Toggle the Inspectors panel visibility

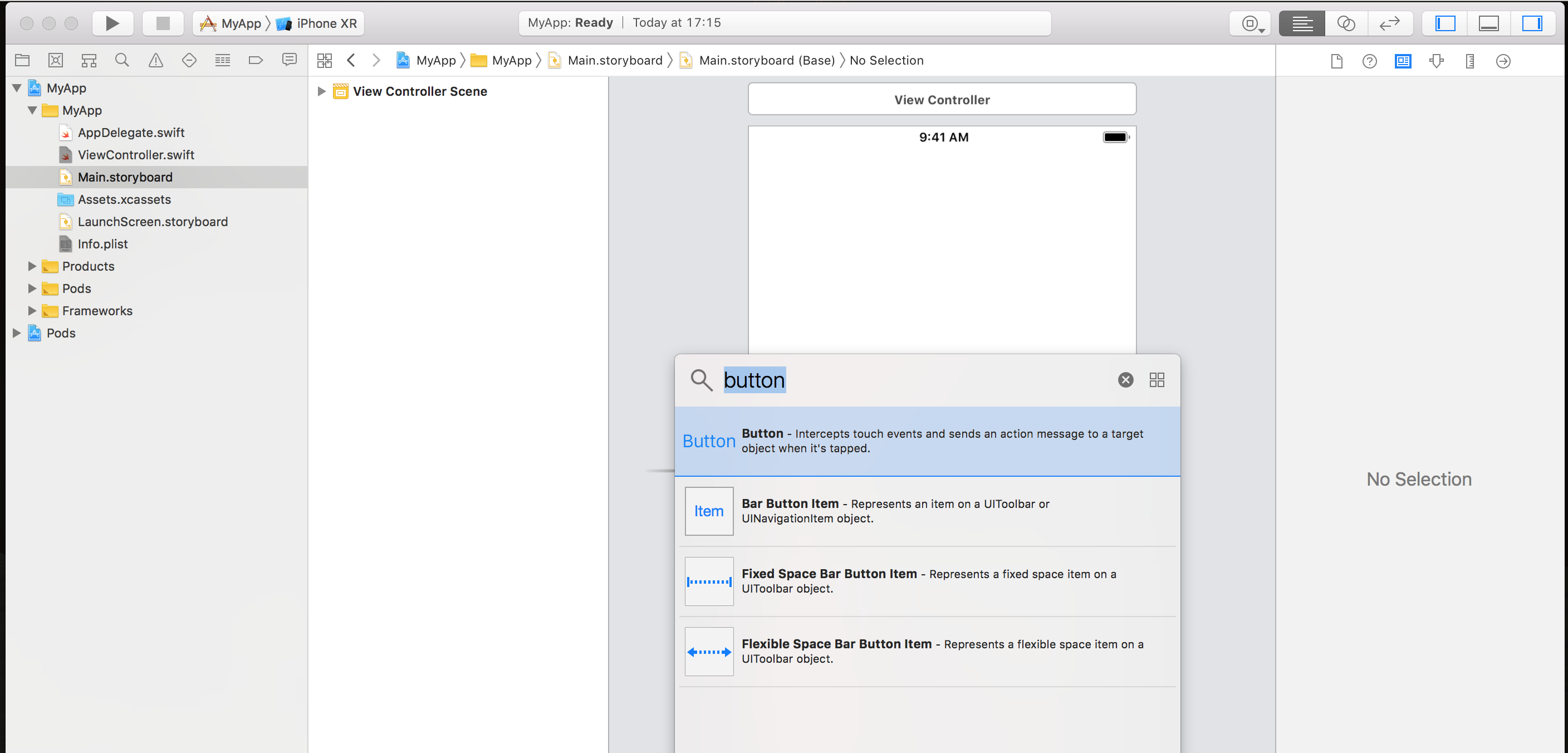pyautogui.click(x=1532, y=24)
